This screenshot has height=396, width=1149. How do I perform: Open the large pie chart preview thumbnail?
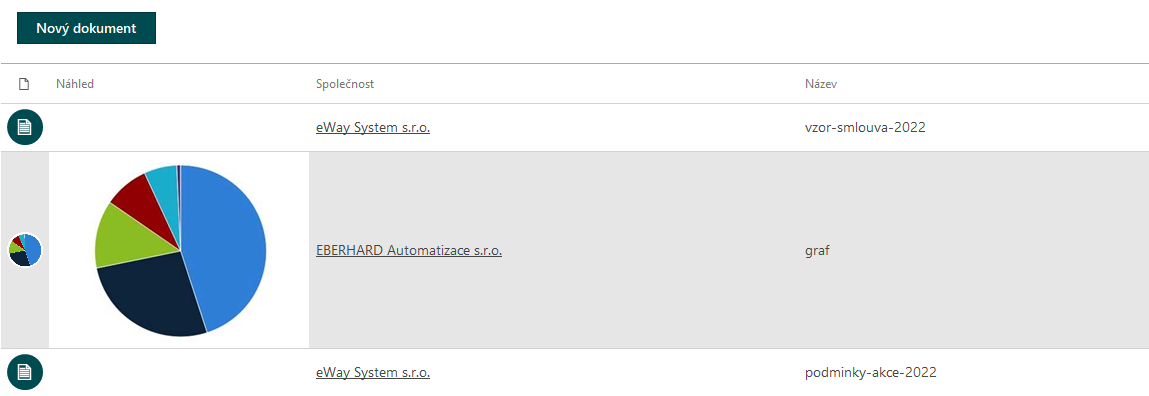[x=180, y=250]
